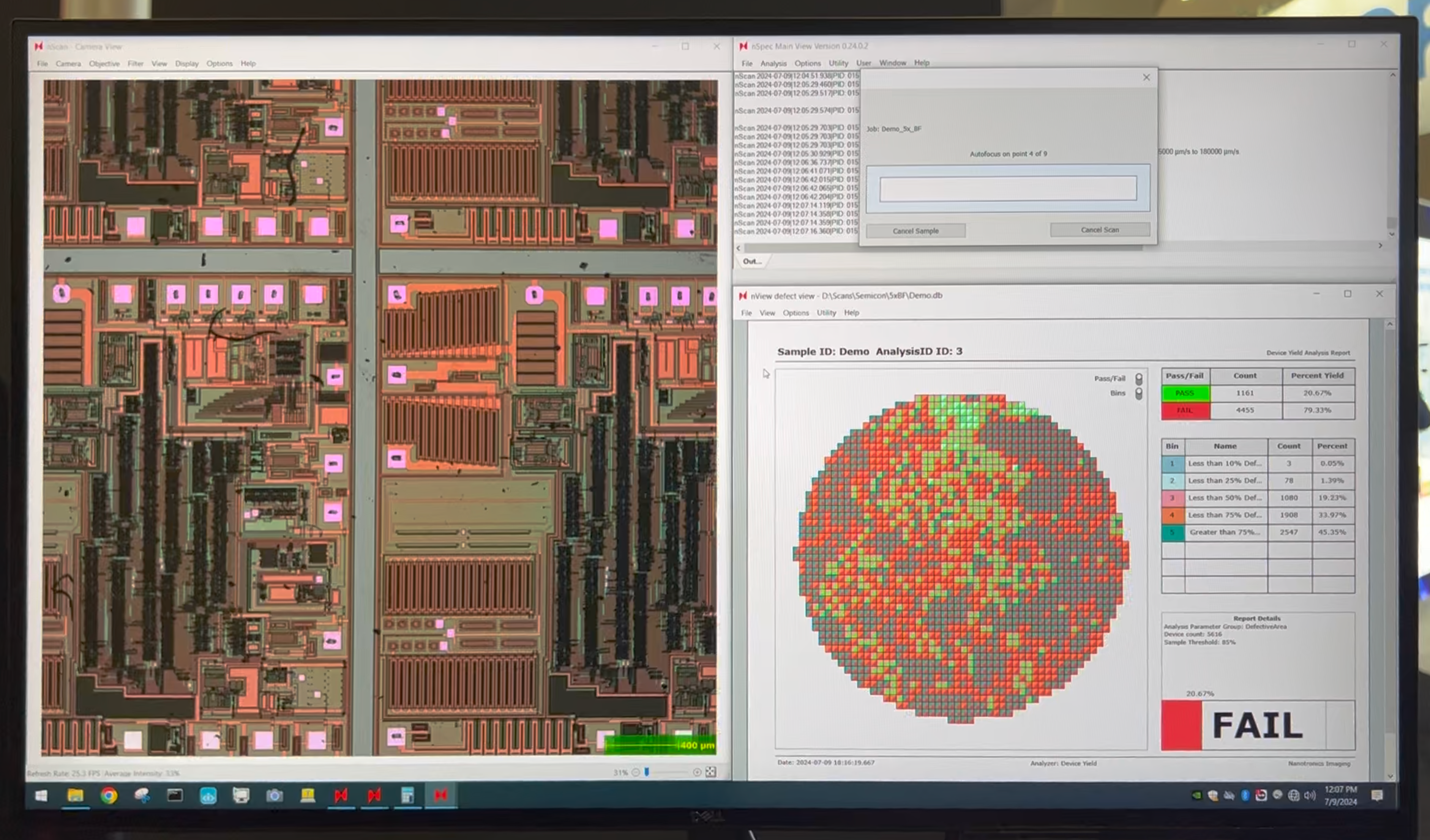Click the green PASS color cell
The width and height of the screenshot is (1430, 840).
click(x=1185, y=393)
